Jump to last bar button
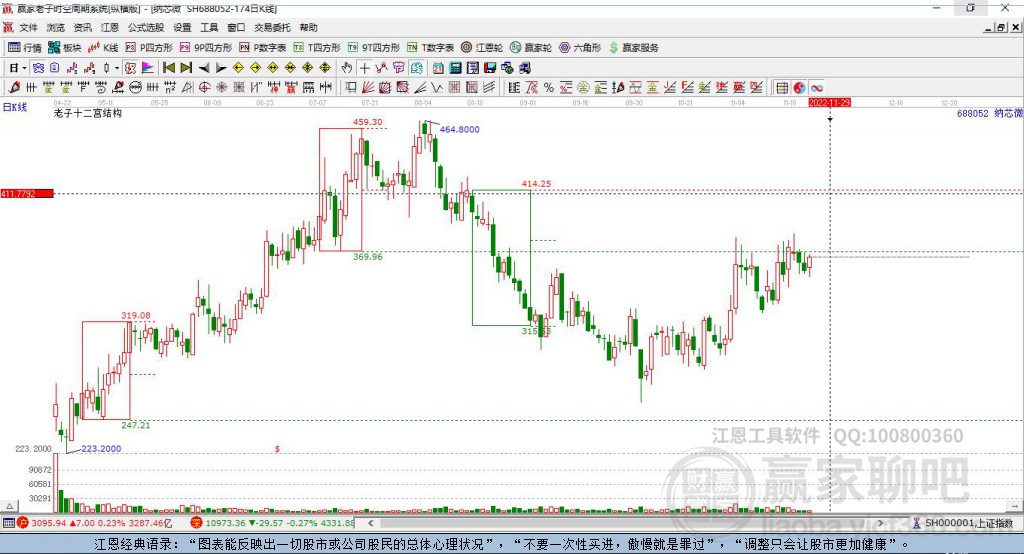This screenshot has height=554, width=1024. pos(186,68)
